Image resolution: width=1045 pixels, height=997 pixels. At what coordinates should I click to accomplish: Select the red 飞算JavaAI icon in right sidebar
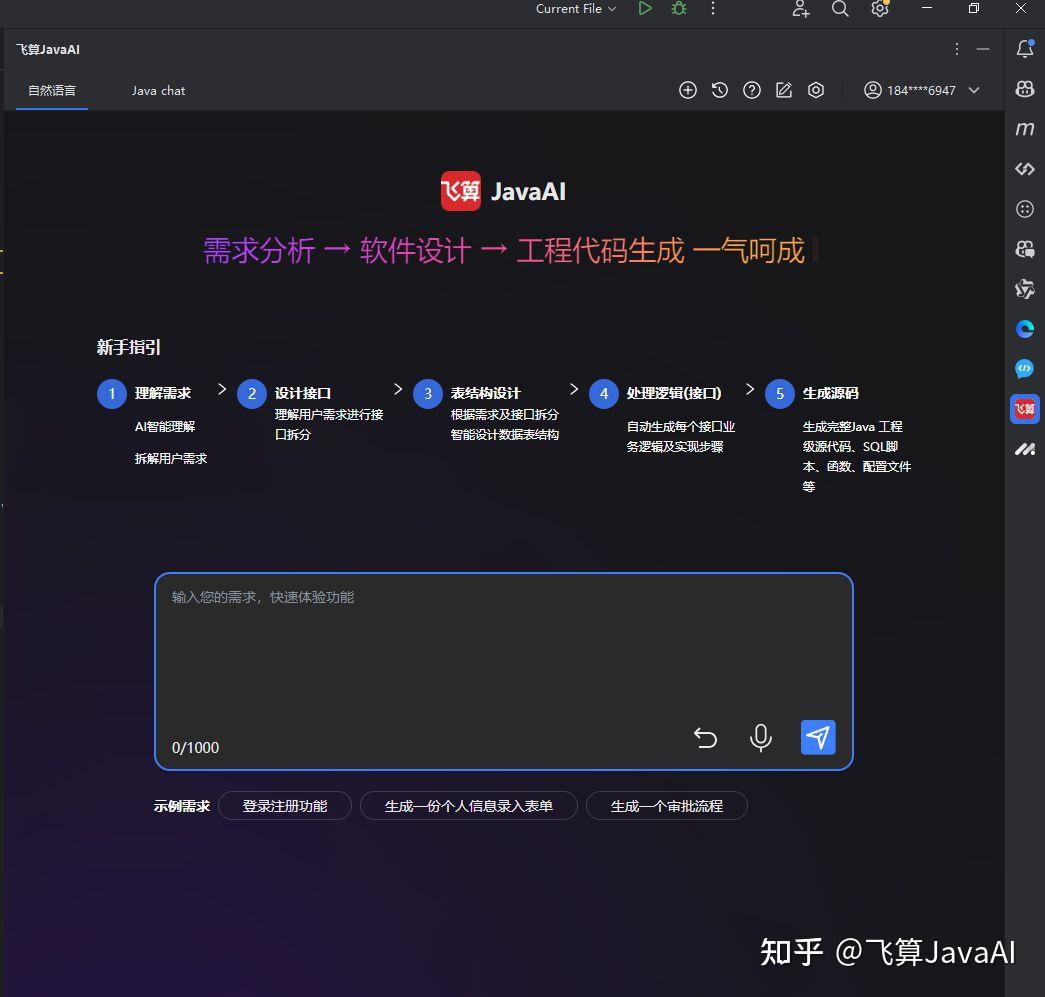pos(1024,409)
